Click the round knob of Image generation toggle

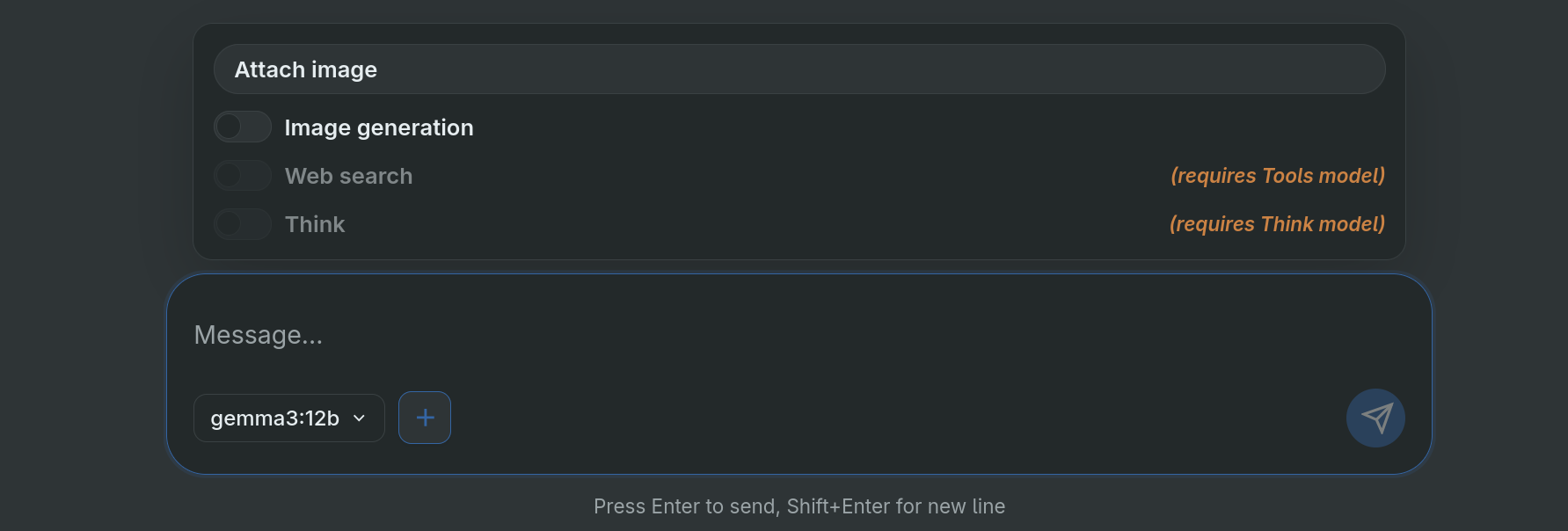tap(229, 127)
